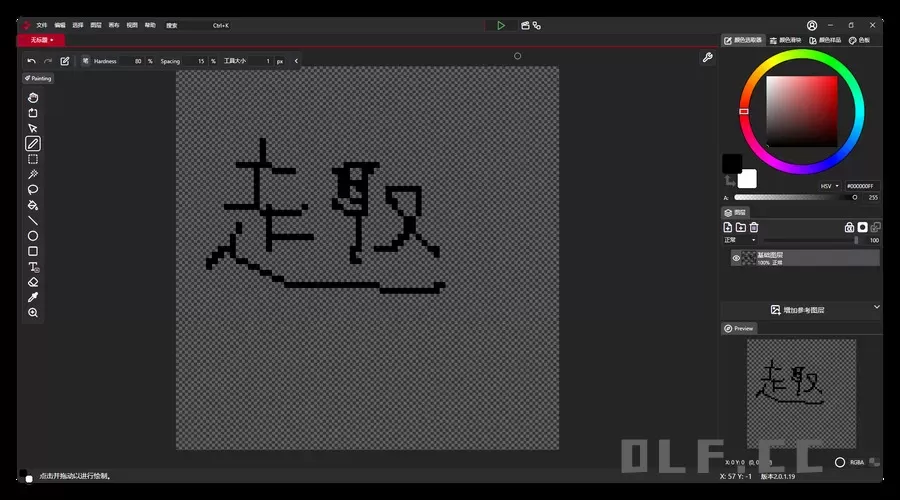Select the 图层 panel tab
The image size is (900, 500).
(x=735, y=212)
